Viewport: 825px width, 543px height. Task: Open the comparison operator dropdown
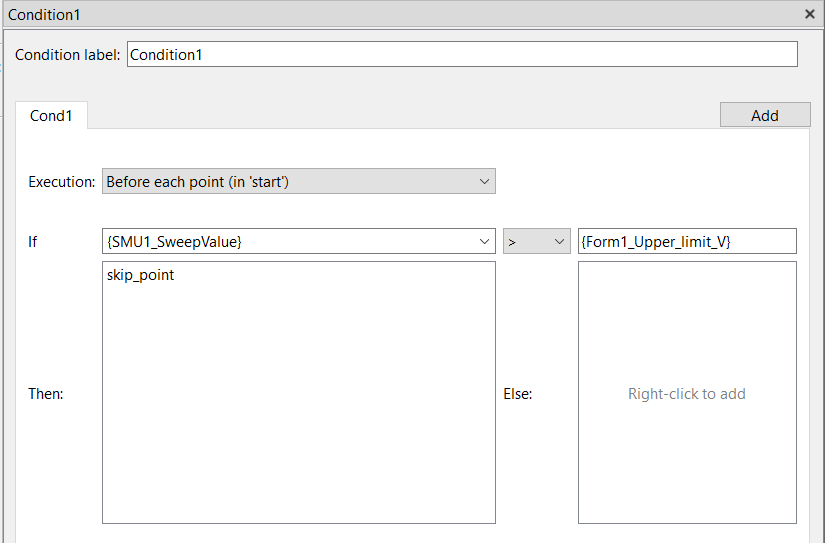click(537, 242)
